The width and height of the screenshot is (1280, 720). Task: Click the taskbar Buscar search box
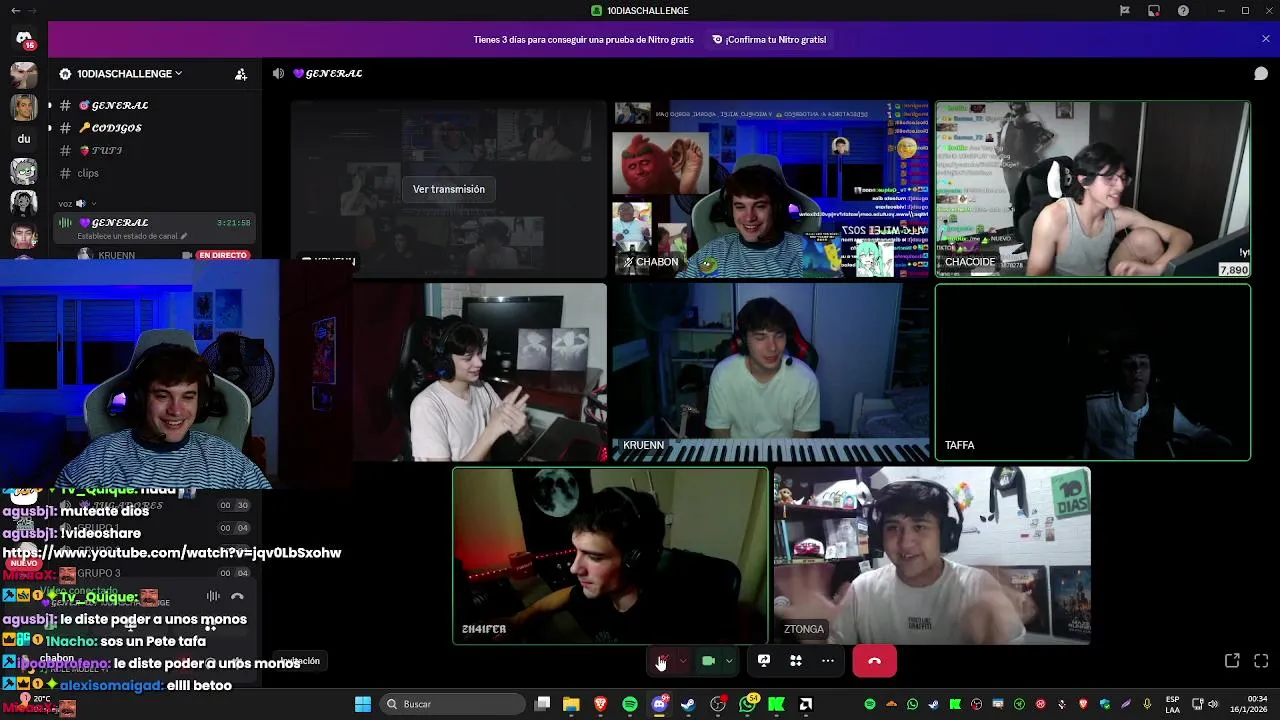453,704
